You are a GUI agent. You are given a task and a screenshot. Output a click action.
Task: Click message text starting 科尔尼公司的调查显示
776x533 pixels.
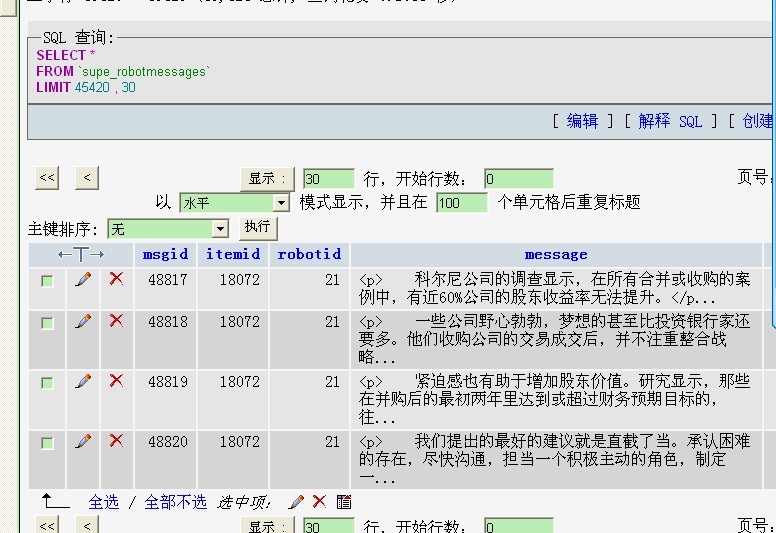click(x=554, y=289)
